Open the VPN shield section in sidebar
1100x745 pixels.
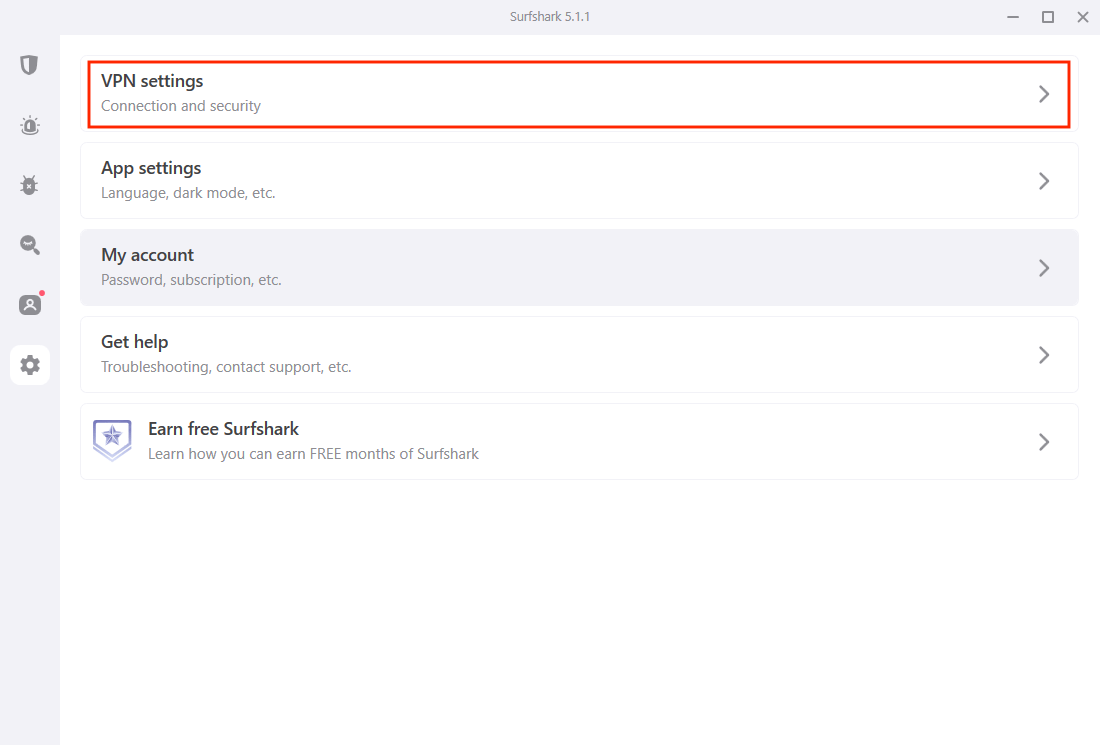click(29, 64)
